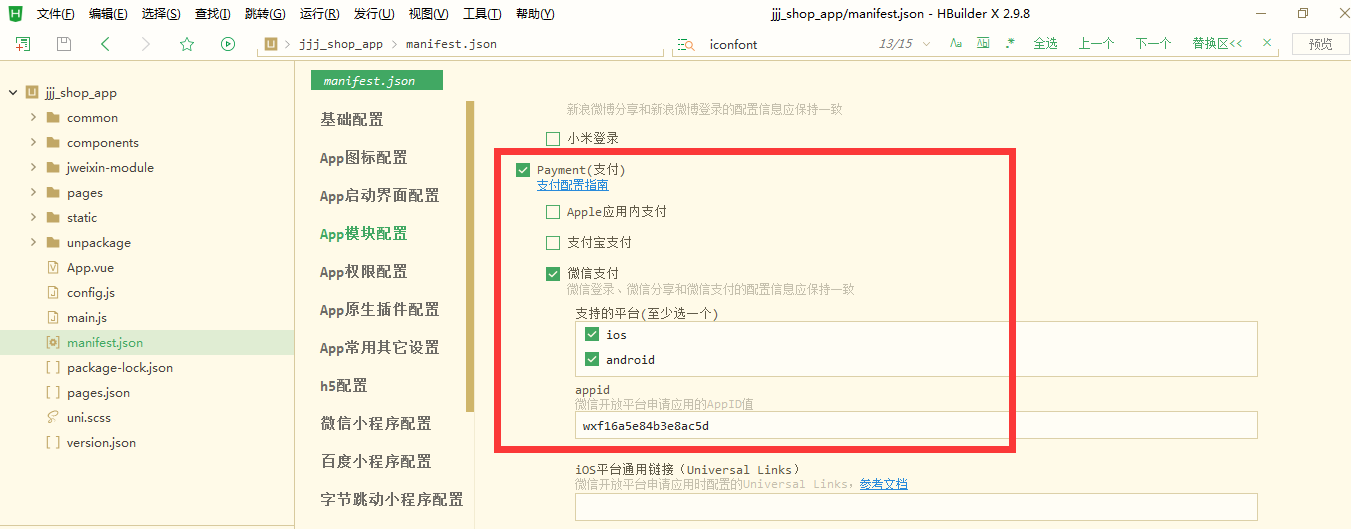The image size is (1351, 529).
Task: Click the bookmark star icon
Action: click(187, 44)
